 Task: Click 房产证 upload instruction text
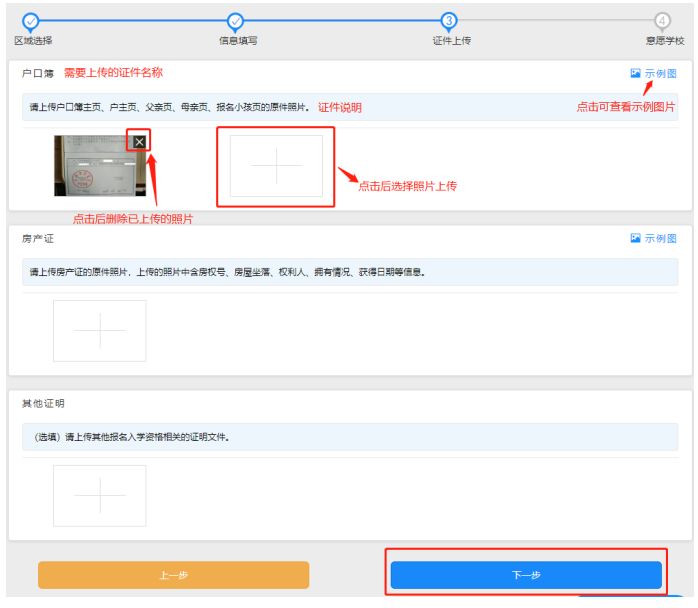(x=227, y=272)
